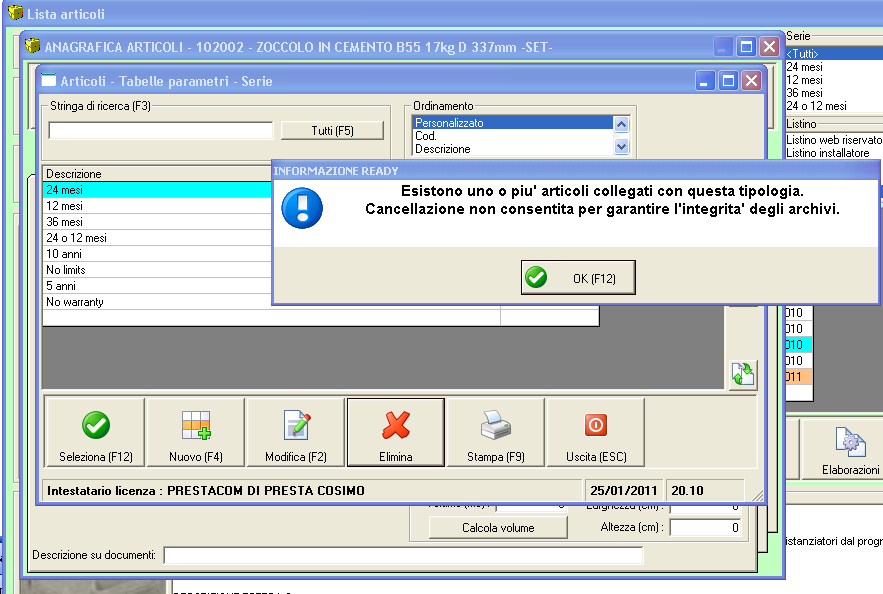Select 'Listino installatore' in Listino list
Screen dimensions: 883x594
pos(834,153)
